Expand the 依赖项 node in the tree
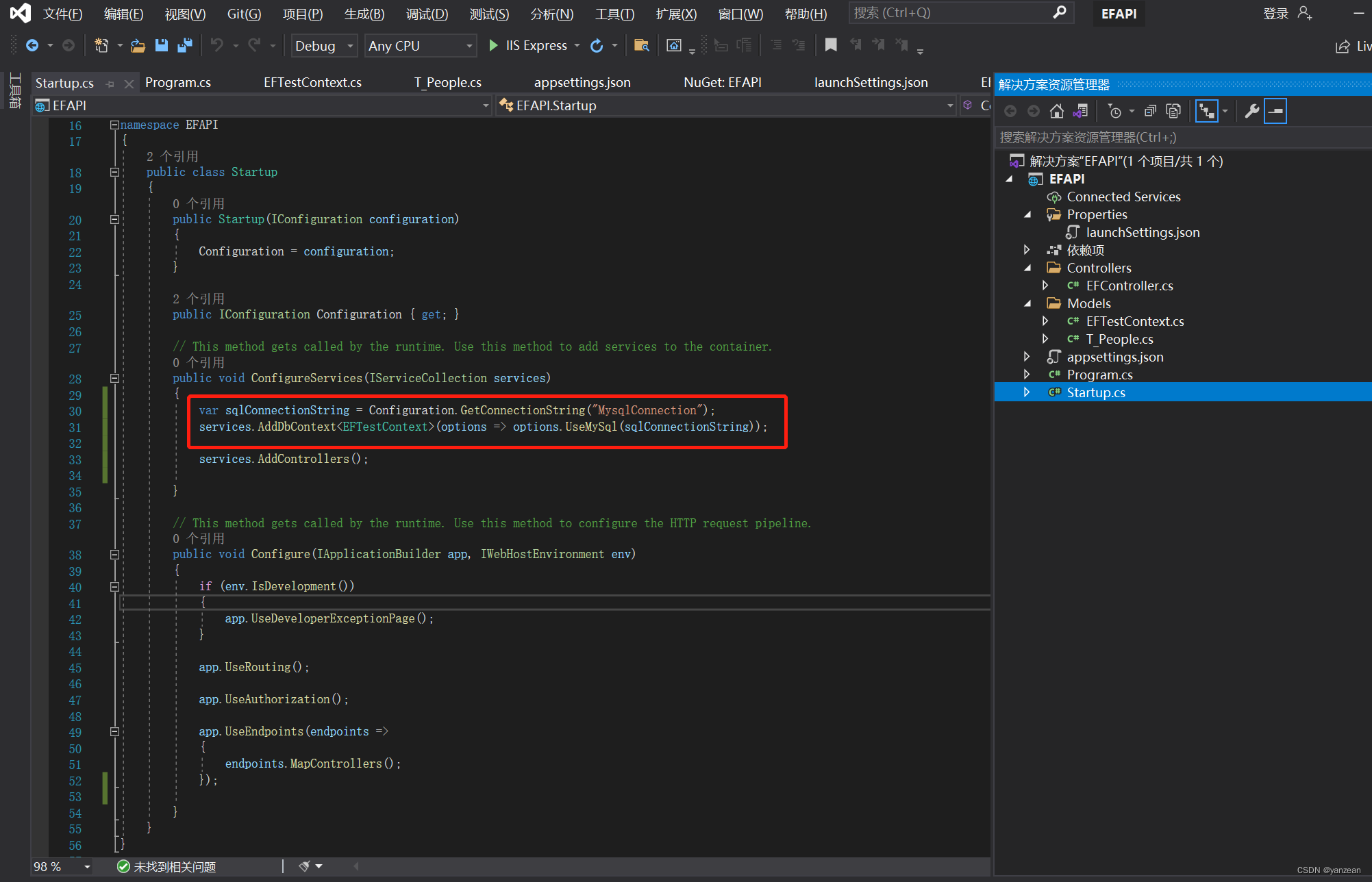Viewport: 1372px width, 882px height. 1027,250
